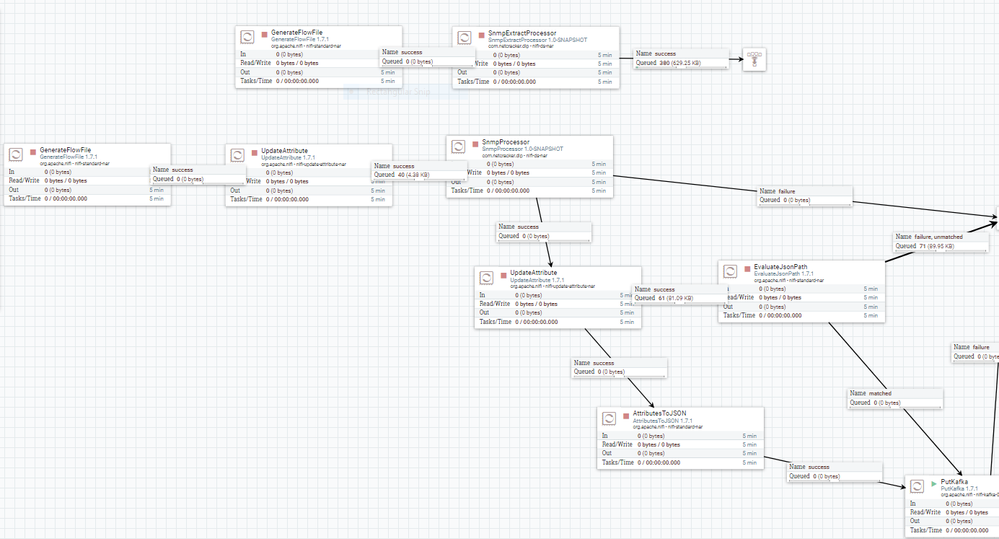Click the SnmpProcessor processor icon
Viewport: 999px width, 539px height.
pyautogui.click(x=458, y=147)
